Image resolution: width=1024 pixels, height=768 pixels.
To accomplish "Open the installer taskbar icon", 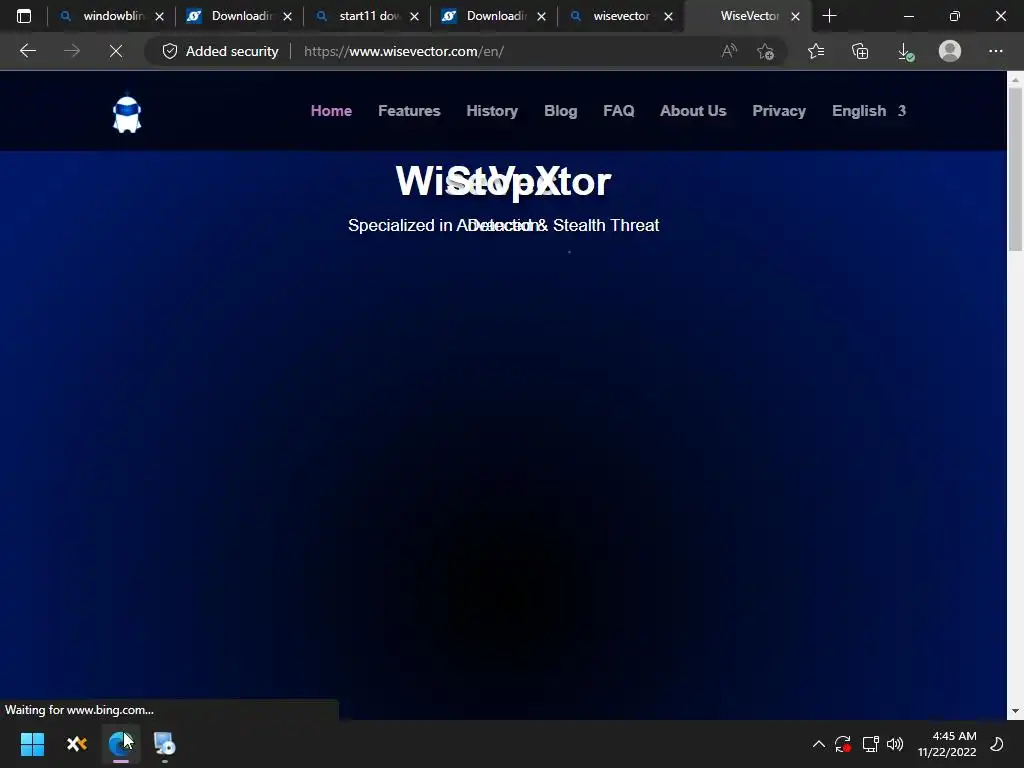I will [x=164, y=744].
